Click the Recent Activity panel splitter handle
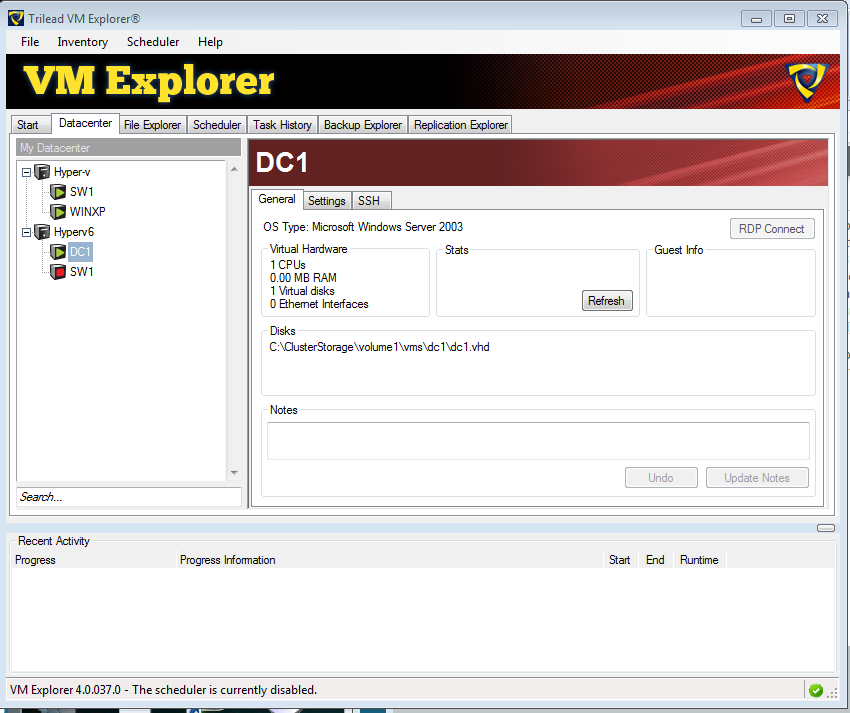The width and height of the screenshot is (850, 713). [825, 527]
